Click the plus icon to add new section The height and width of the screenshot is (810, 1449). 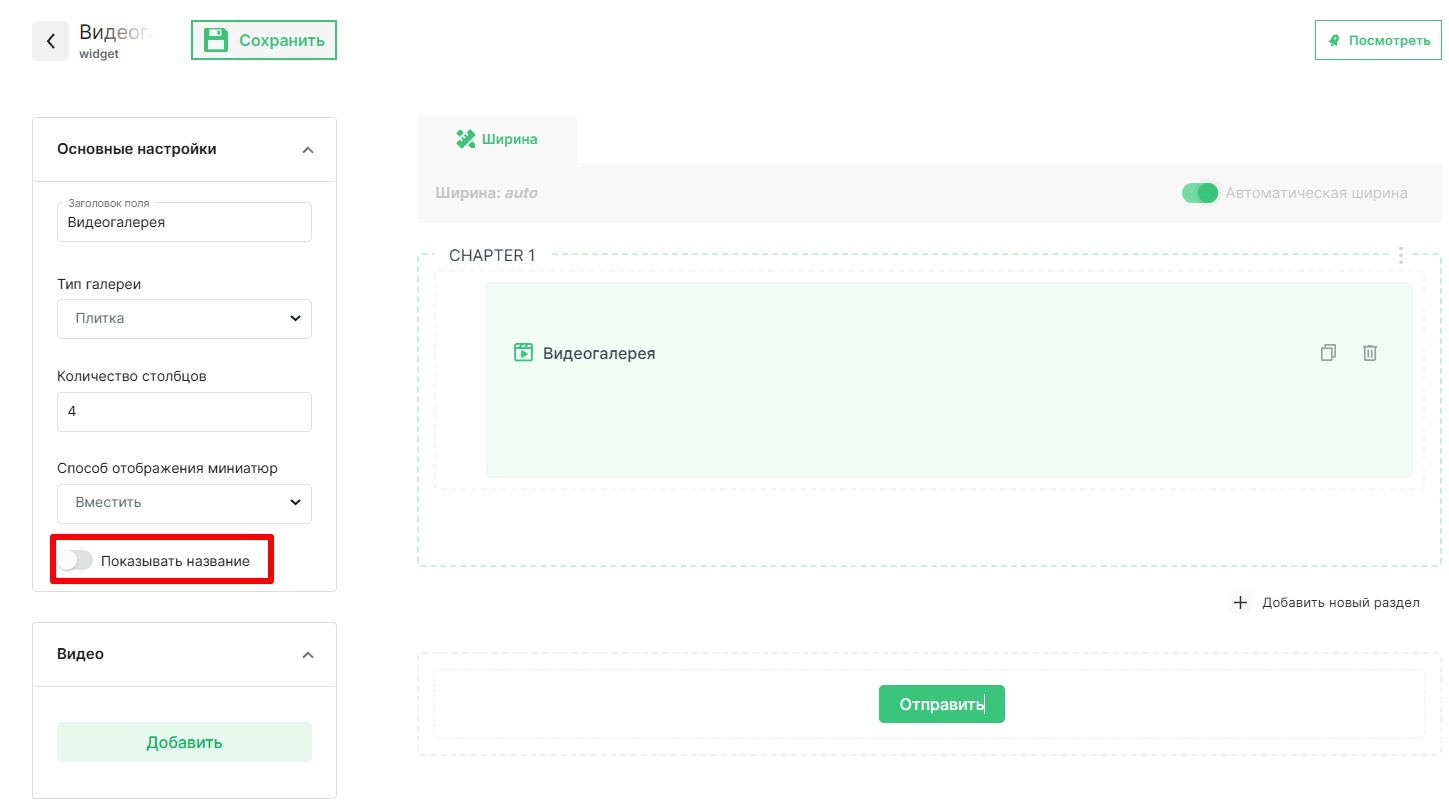[1240, 602]
